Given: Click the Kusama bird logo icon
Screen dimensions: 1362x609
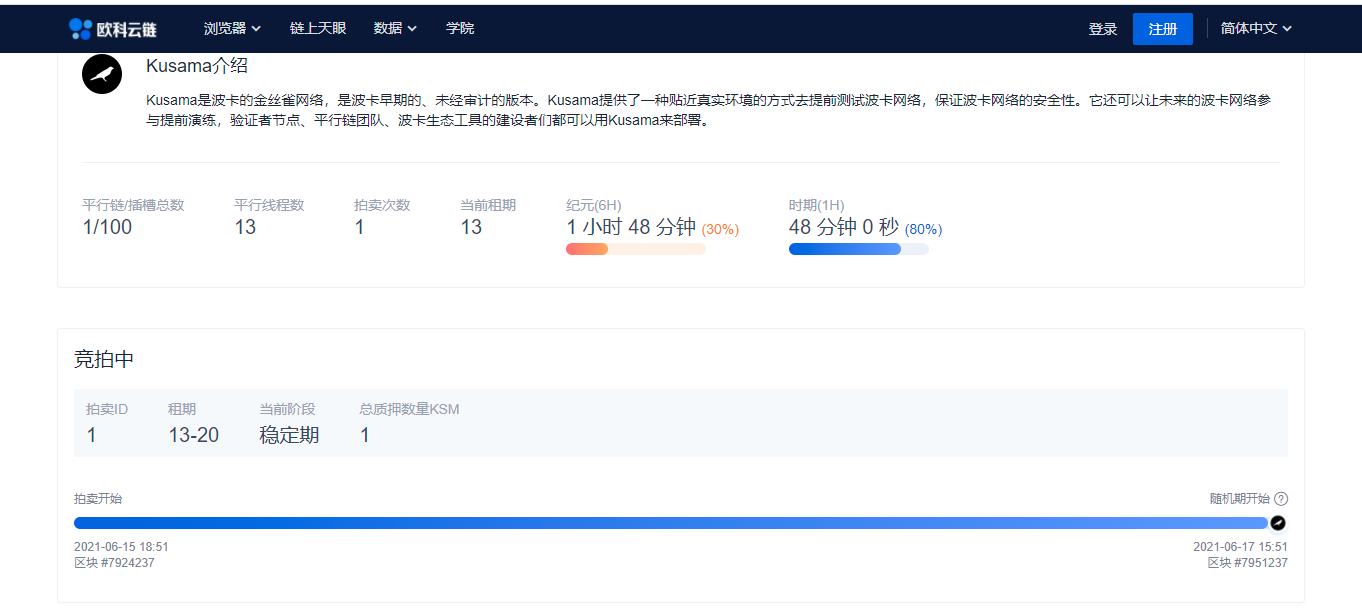Looking at the screenshot, I should tap(102, 74).
